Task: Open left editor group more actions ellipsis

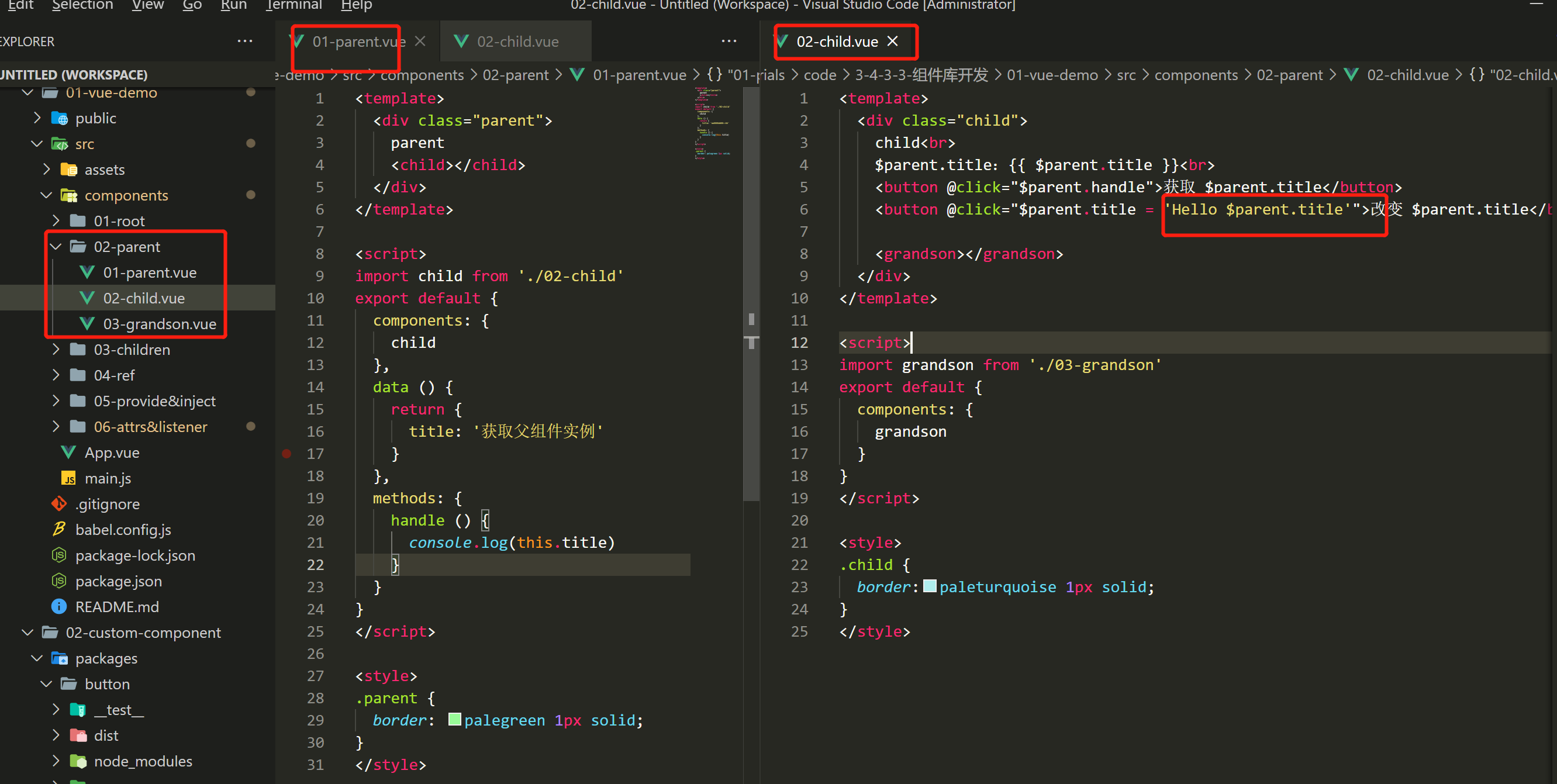Action: click(729, 41)
